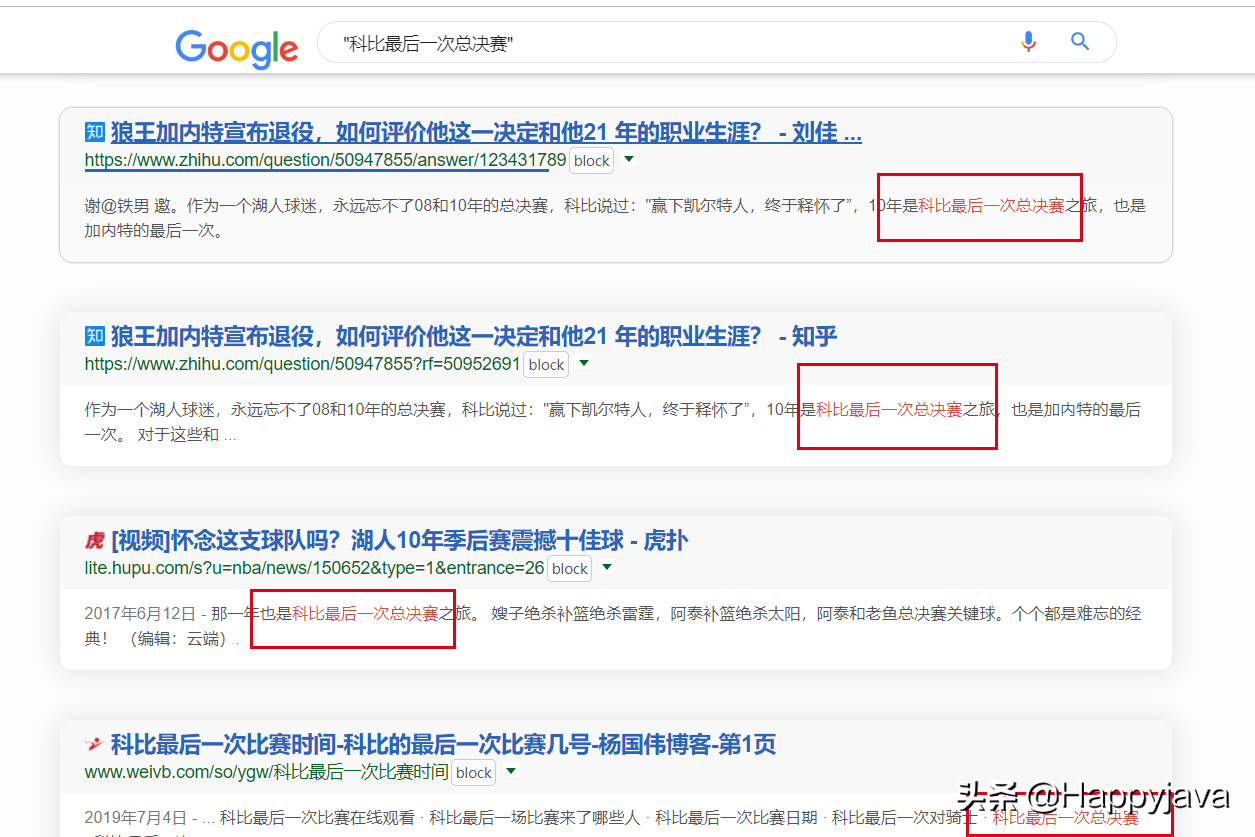The width and height of the screenshot is (1255, 837).
Task: Click snippet date 2017年6月12日
Action: (x=140, y=613)
